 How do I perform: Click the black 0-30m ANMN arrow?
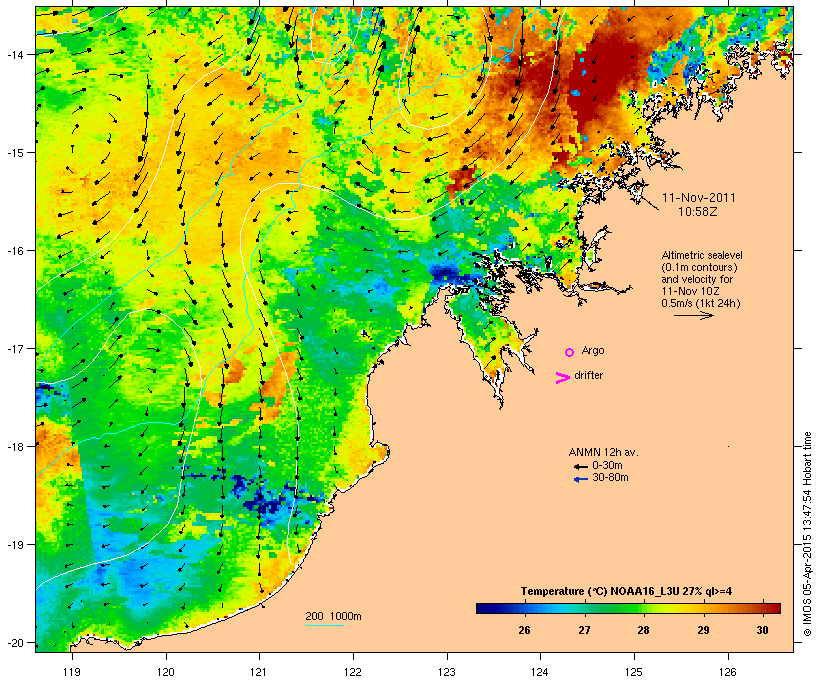[580, 467]
